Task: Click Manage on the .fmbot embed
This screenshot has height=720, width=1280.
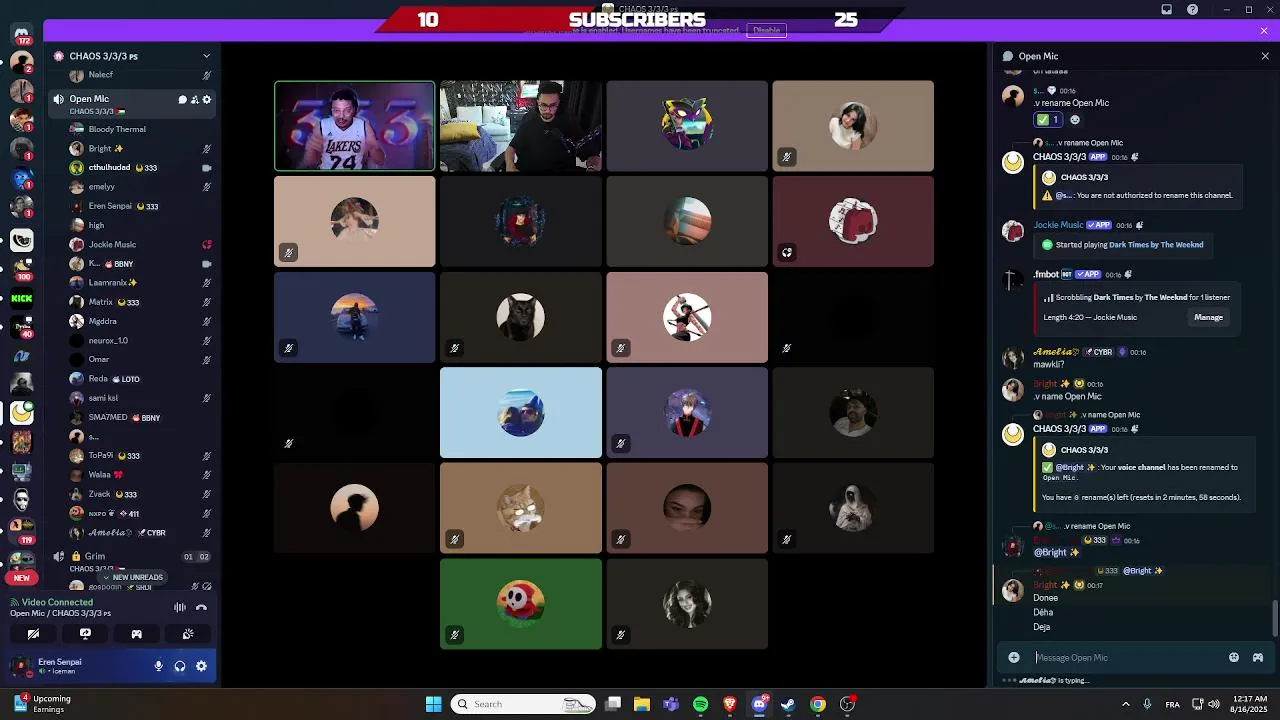Action: [x=1208, y=317]
